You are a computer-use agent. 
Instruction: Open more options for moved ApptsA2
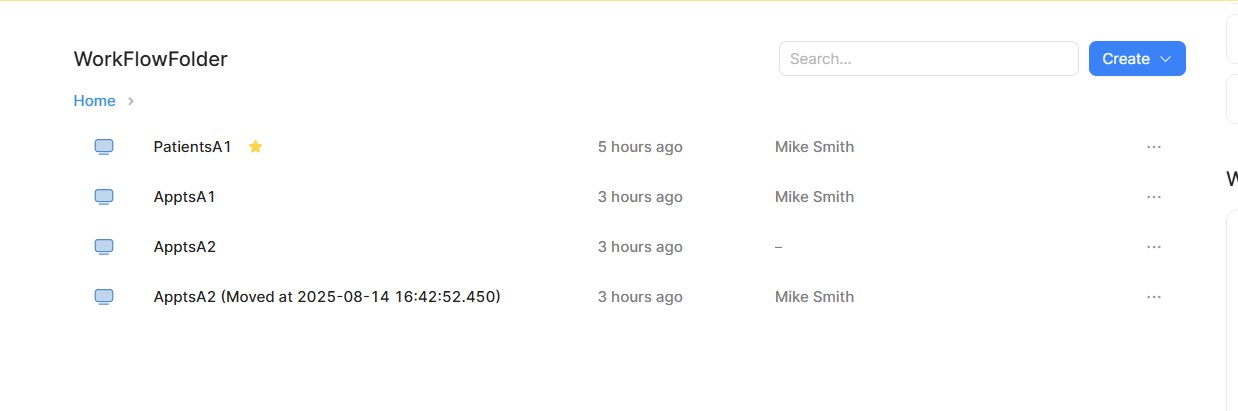point(1154,297)
